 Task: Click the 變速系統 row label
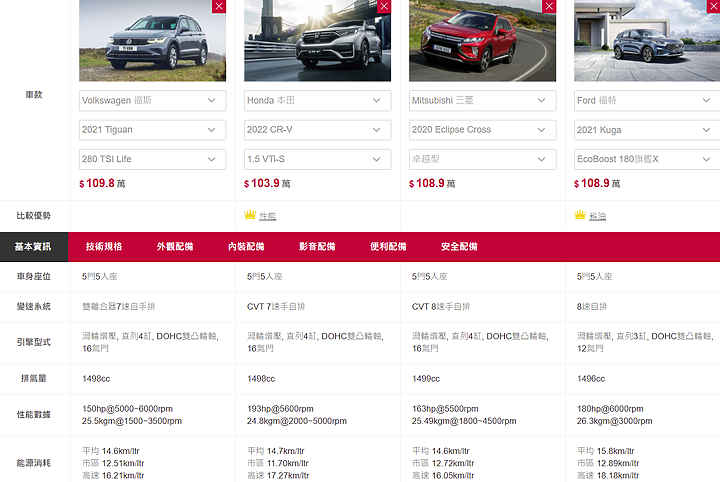coord(34,307)
